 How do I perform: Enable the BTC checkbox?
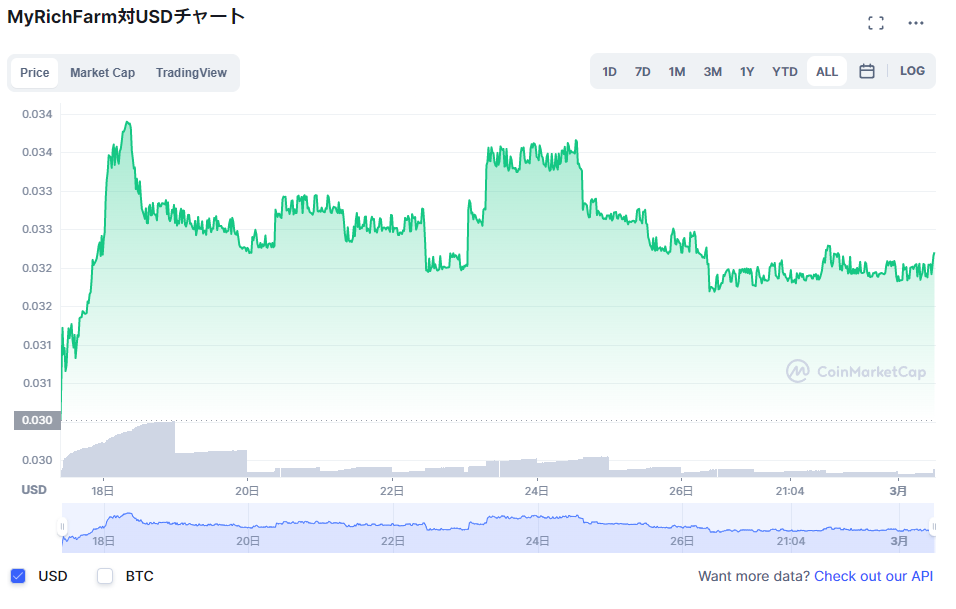[105, 576]
